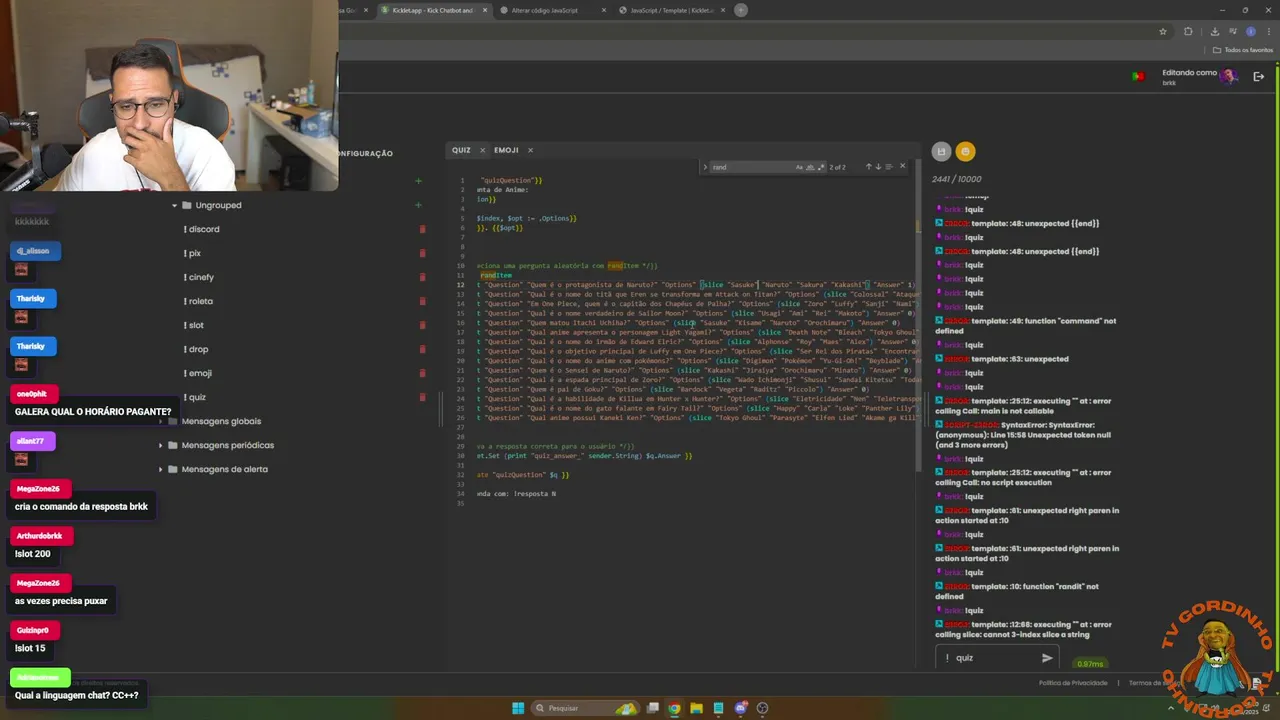Click the logout icon beside the avatar

[x=1258, y=77]
